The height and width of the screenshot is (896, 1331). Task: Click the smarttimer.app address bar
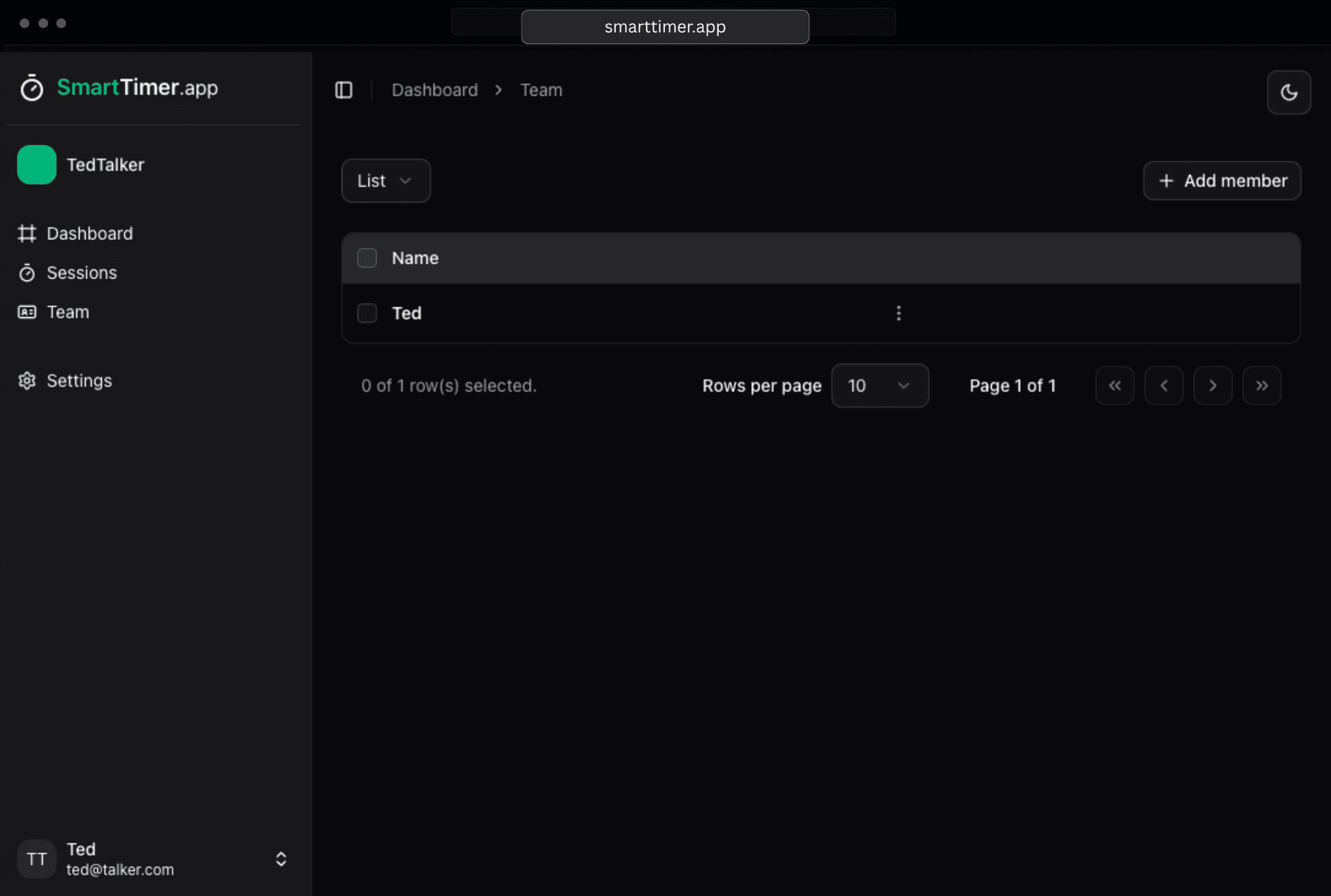pos(664,26)
